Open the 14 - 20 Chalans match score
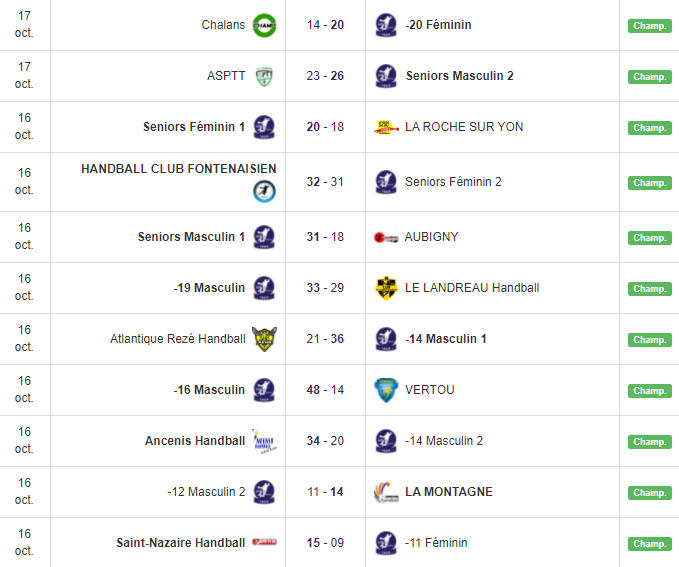The image size is (679, 567). click(325, 25)
